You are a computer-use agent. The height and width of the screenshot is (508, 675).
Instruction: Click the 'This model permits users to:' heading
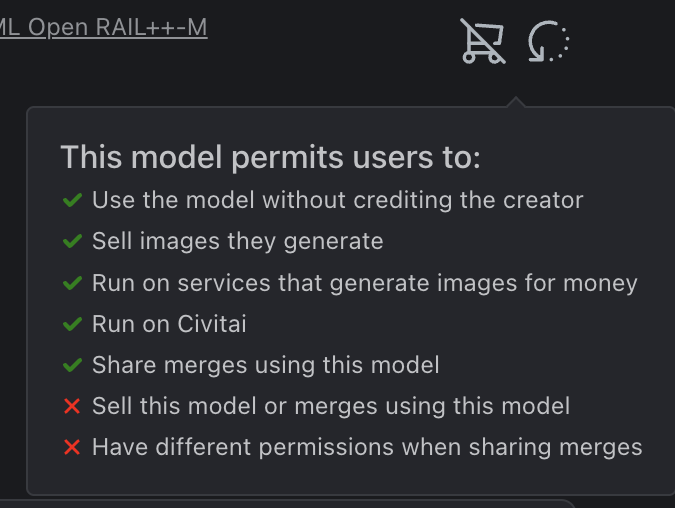(270, 158)
